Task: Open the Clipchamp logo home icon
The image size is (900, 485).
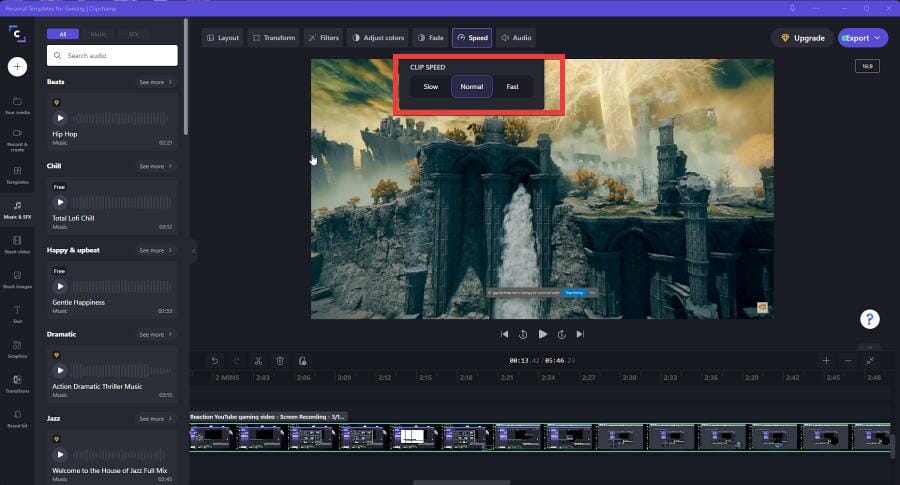Action: [17, 34]
